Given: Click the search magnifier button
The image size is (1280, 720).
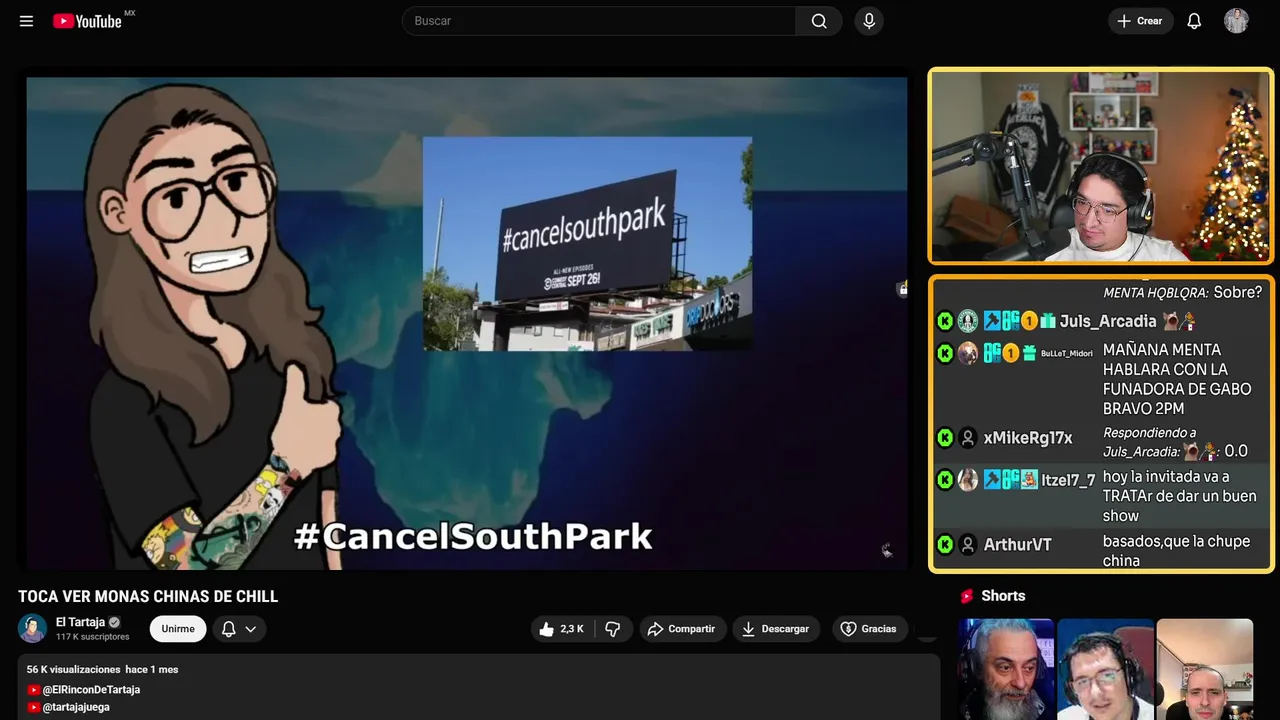Looking at the screenshot, I should (x=819, y=21).
